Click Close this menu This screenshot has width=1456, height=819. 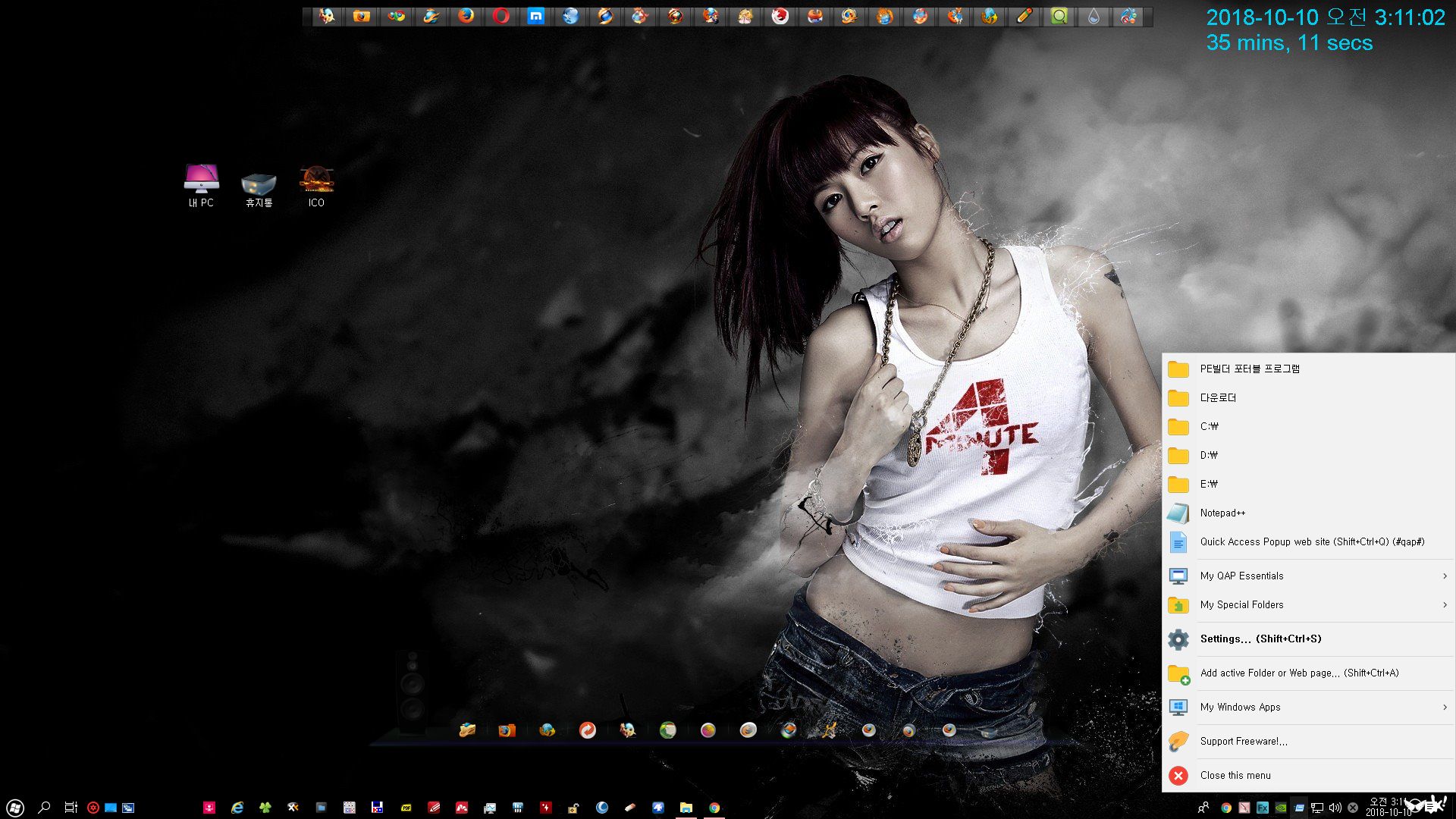tap(1308, 775)
